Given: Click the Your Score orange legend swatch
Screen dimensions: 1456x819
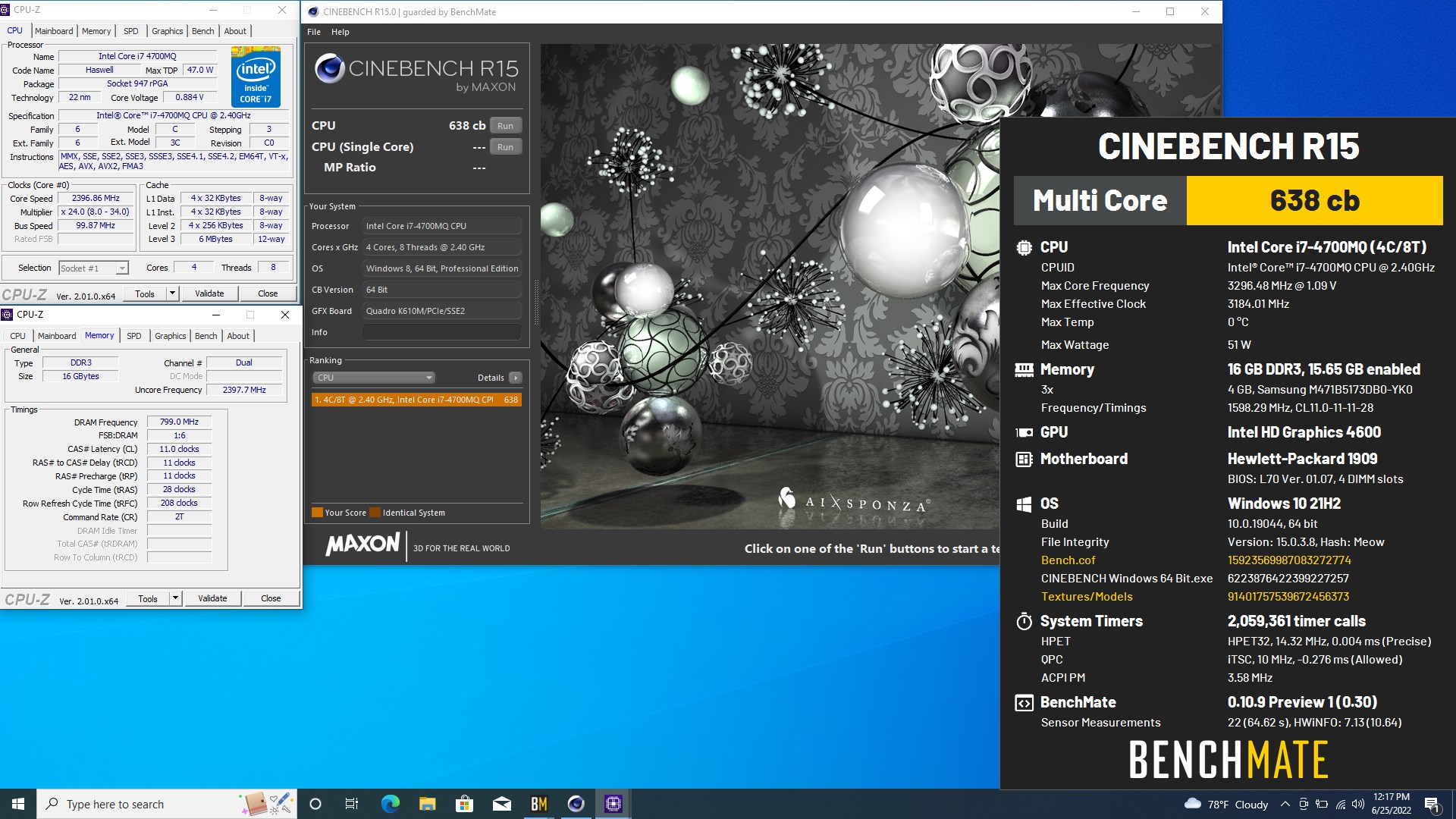Looking at the screenshot, I should tap(318, 513).
